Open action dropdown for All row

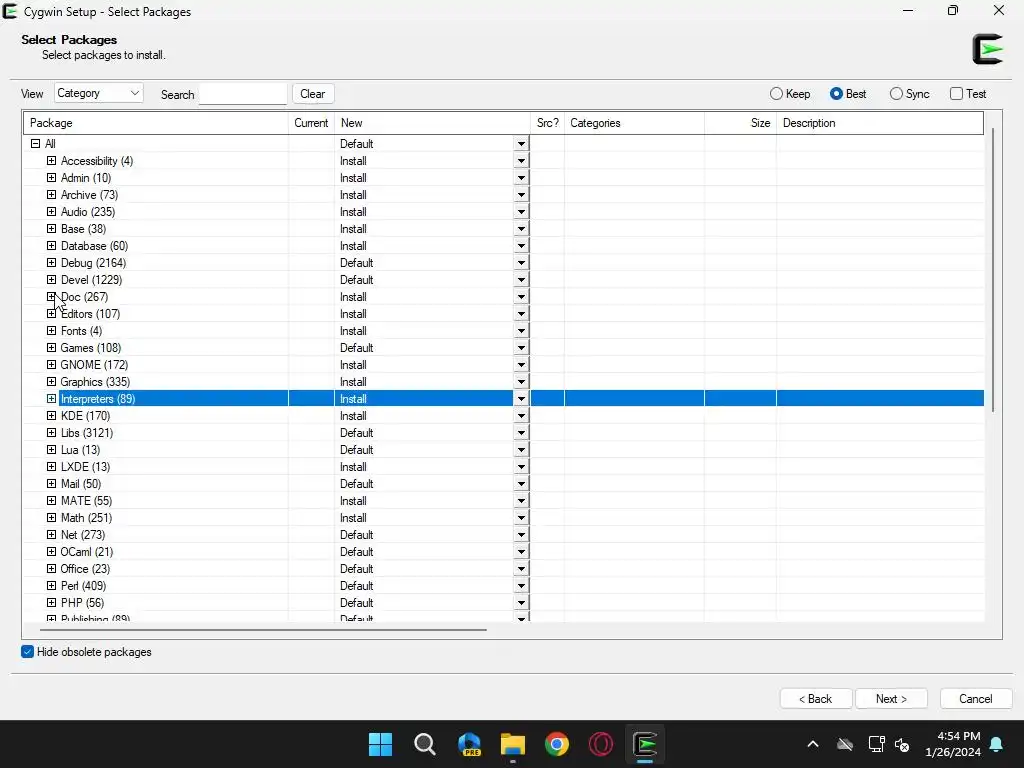pyautogui.click(x=521, y=144)
